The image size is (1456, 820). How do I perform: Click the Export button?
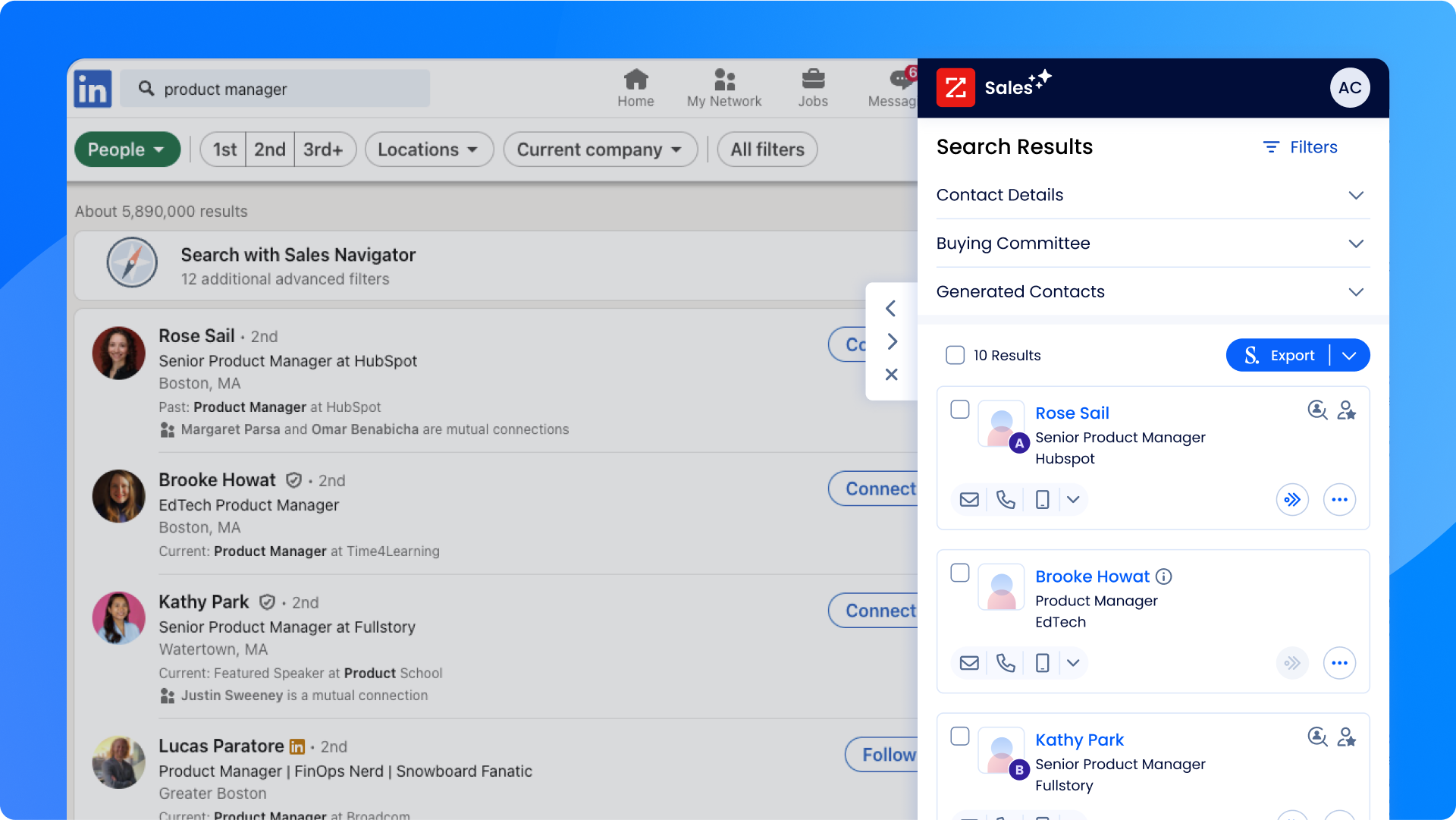[x=1279, y=355]
